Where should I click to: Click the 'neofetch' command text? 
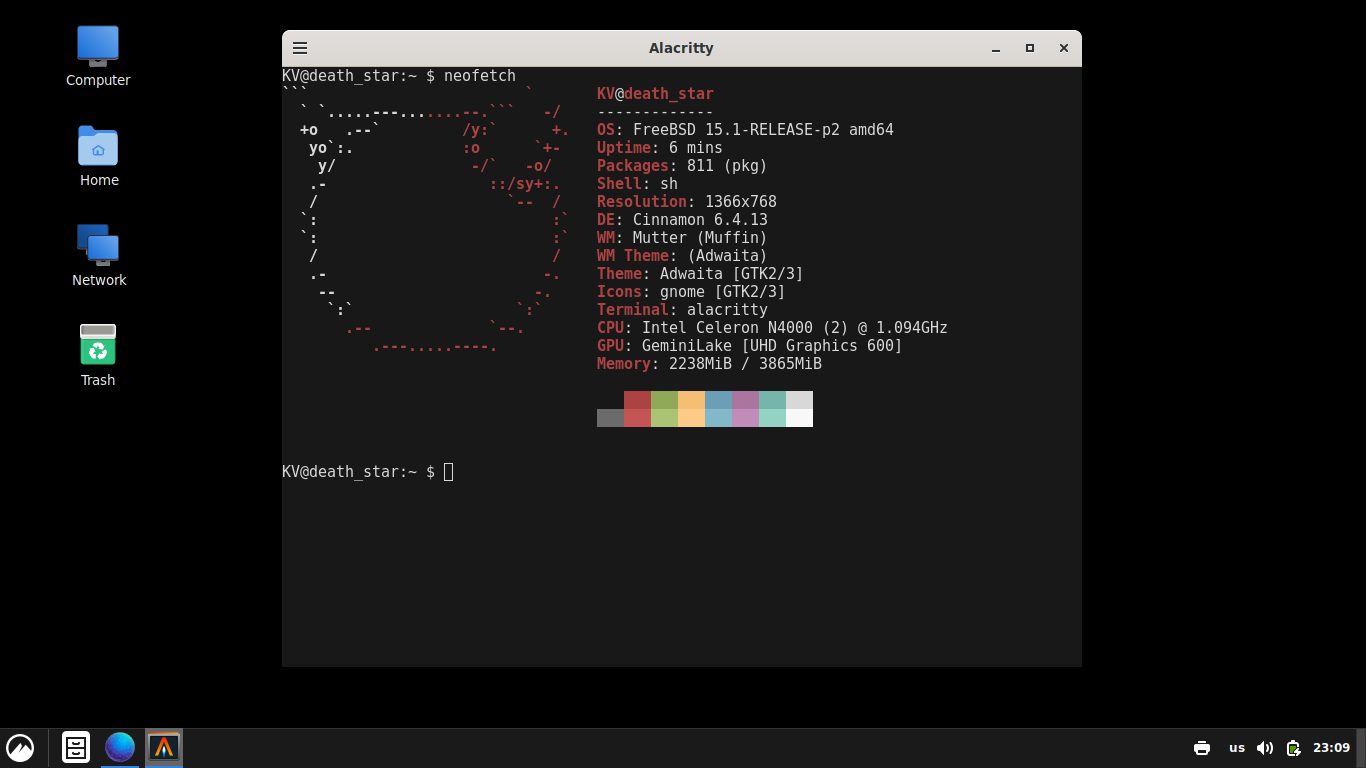480,75
